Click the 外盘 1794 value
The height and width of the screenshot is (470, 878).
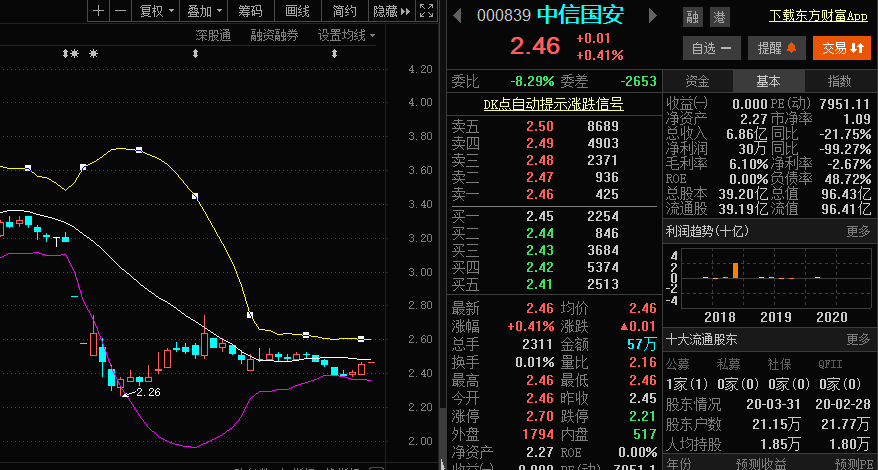click(x=538, y=434)
